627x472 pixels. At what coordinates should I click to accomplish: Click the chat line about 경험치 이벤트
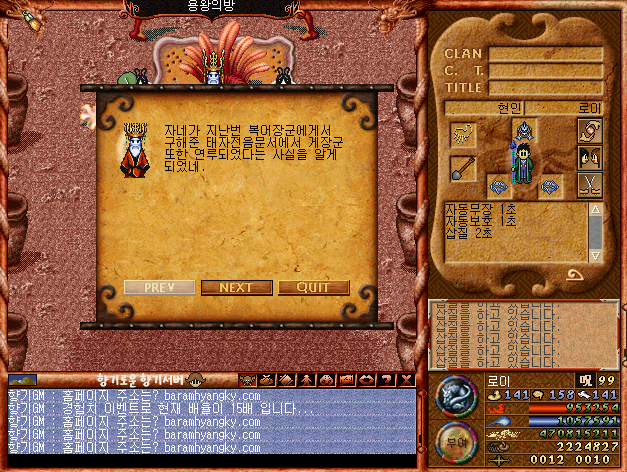(161, 409)
